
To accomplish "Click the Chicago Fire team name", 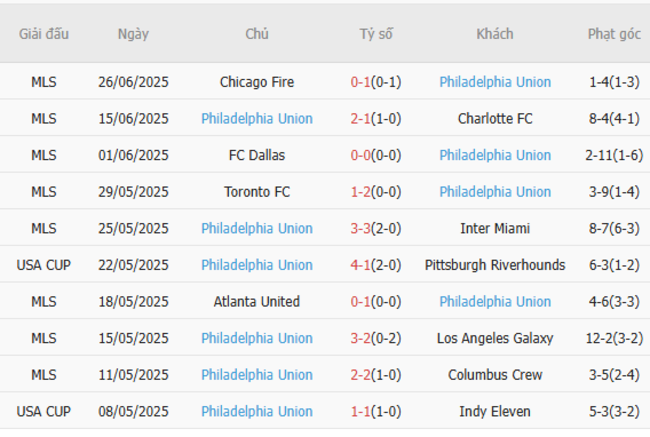I will pos(257,82).
